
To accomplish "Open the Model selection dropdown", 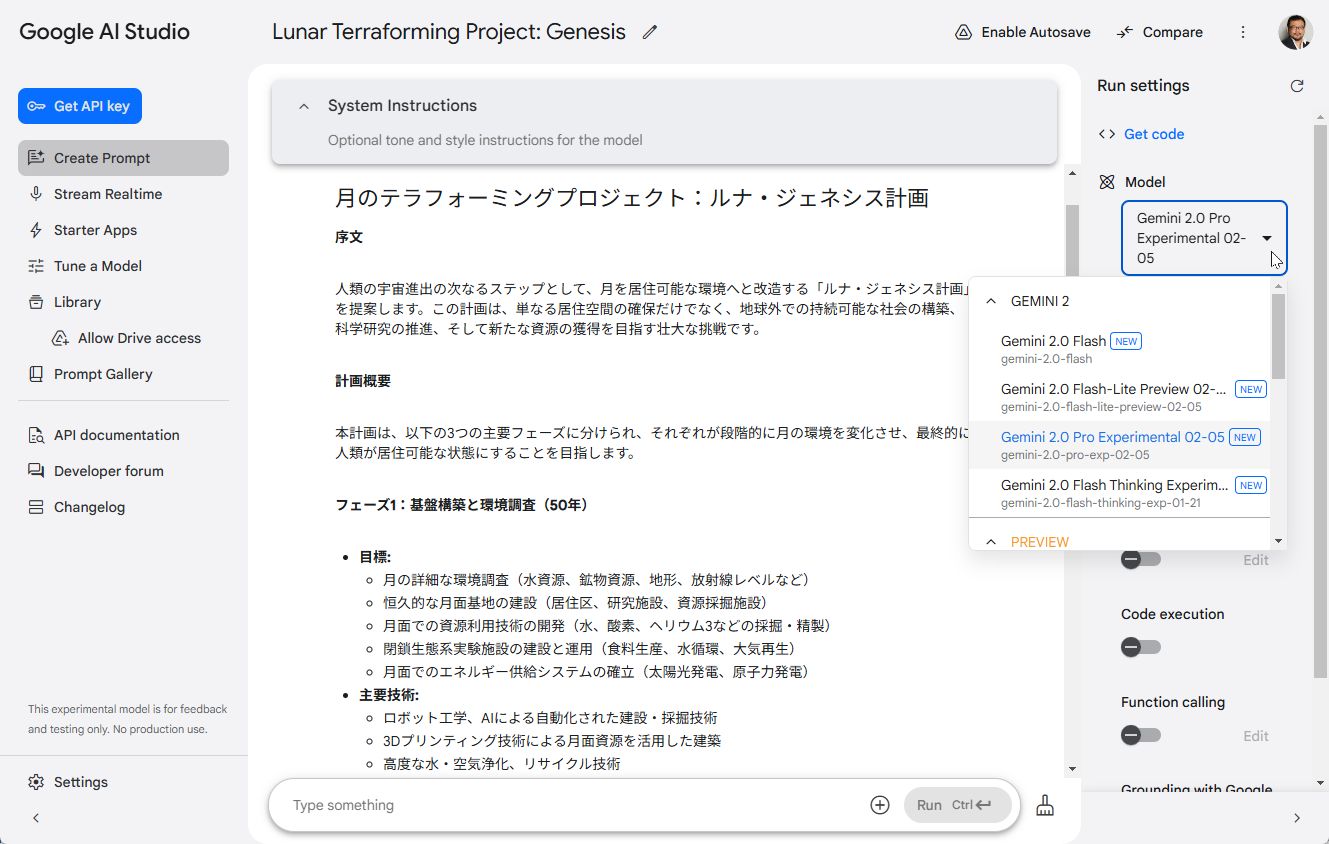I will click(x=1204, y=238).
